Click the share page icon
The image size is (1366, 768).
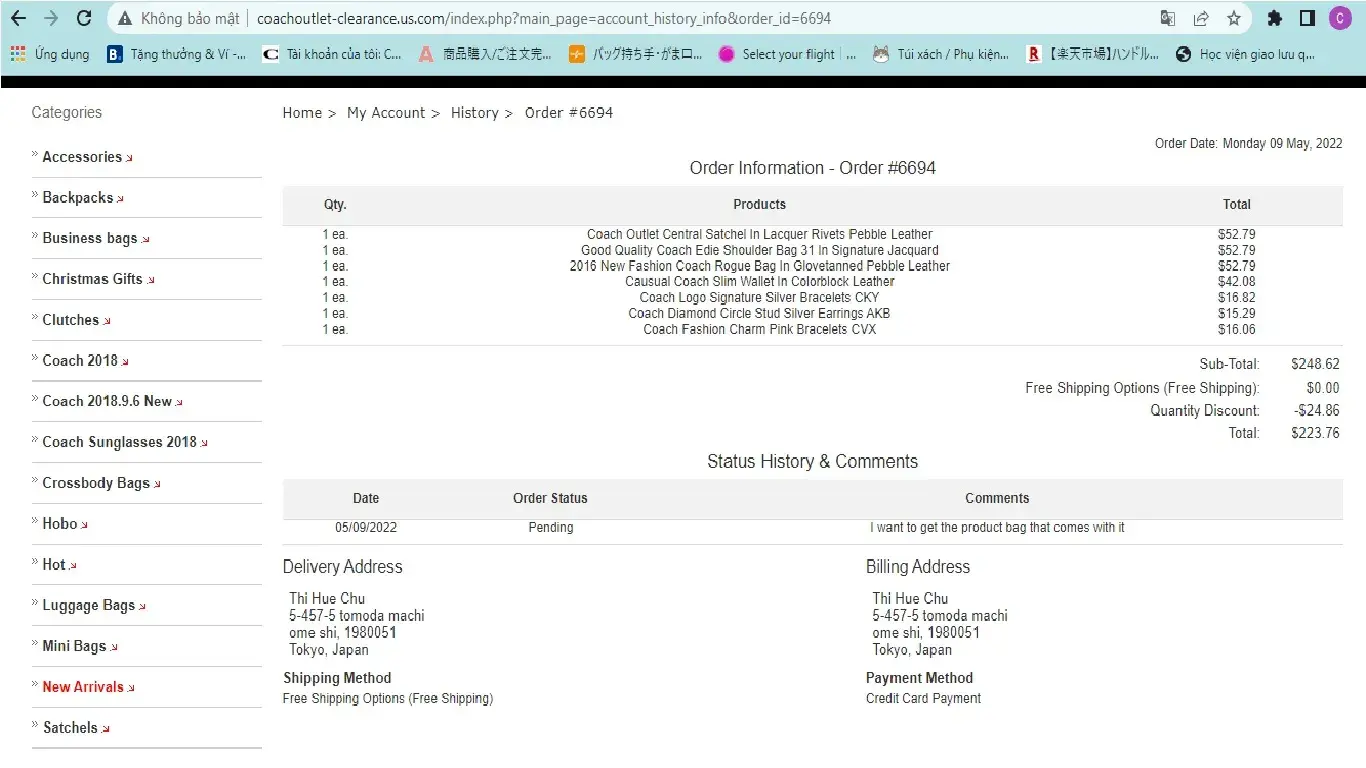click(1201, 18)
